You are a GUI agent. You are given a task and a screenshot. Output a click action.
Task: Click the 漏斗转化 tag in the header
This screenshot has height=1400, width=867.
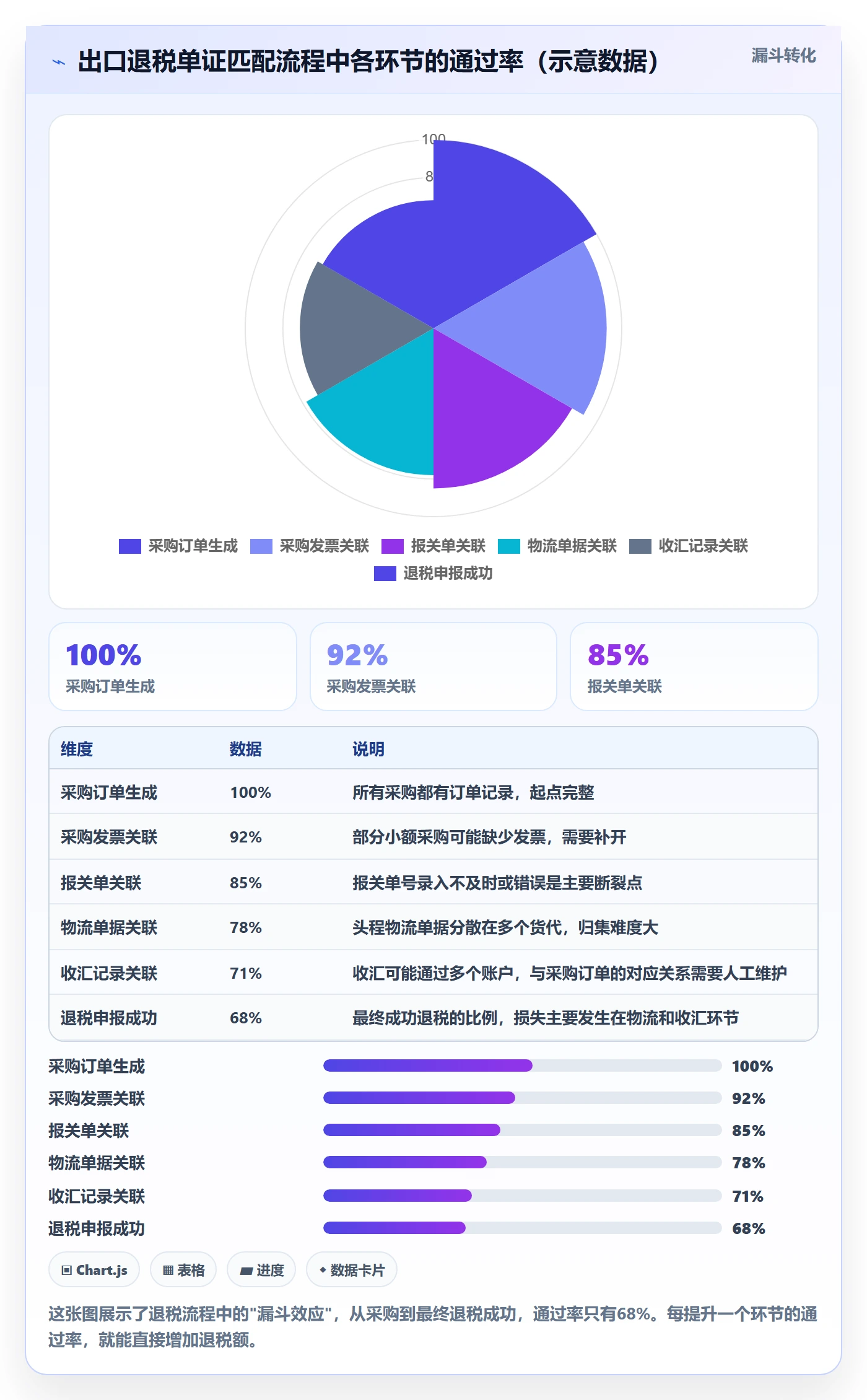pyautogui.click(x=783, y=56)
